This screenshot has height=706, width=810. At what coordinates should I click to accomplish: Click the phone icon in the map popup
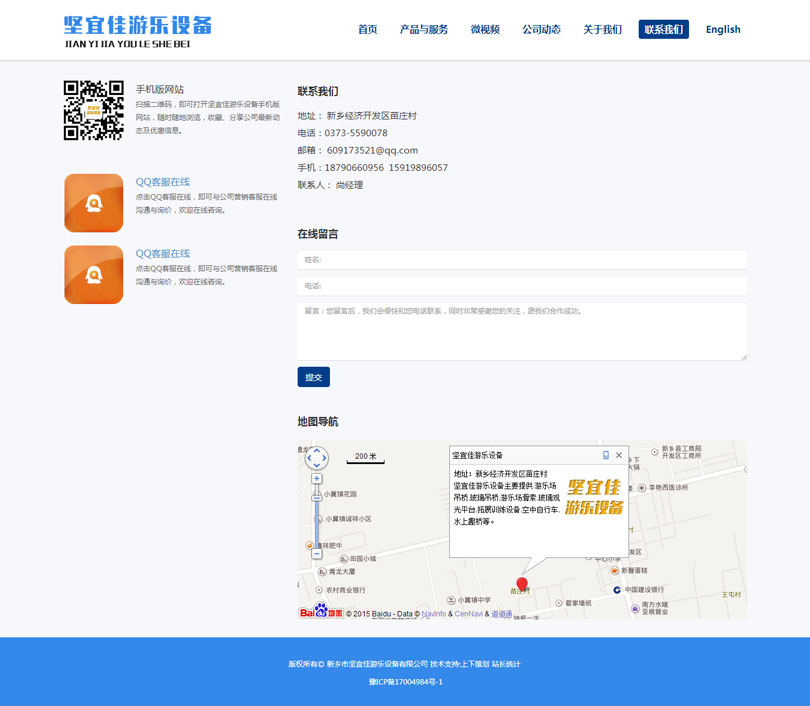click(605, 455)
